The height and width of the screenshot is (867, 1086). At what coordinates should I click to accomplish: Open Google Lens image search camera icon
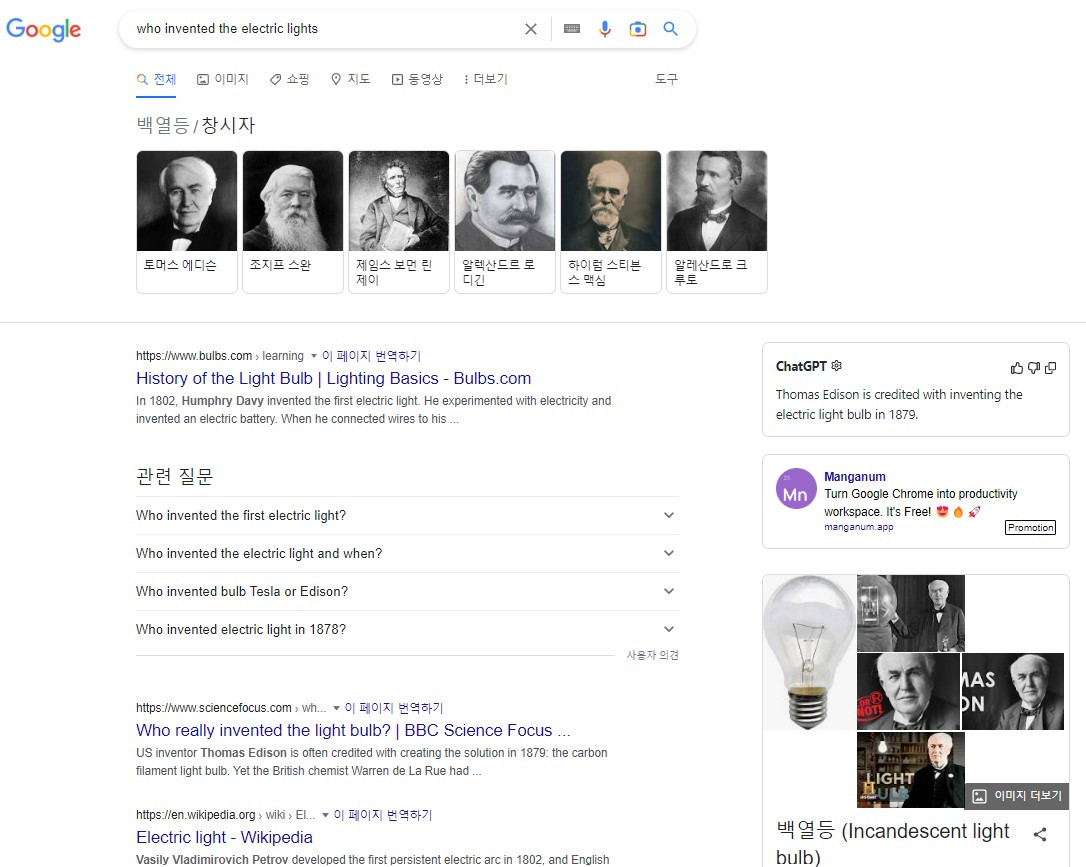638,29
